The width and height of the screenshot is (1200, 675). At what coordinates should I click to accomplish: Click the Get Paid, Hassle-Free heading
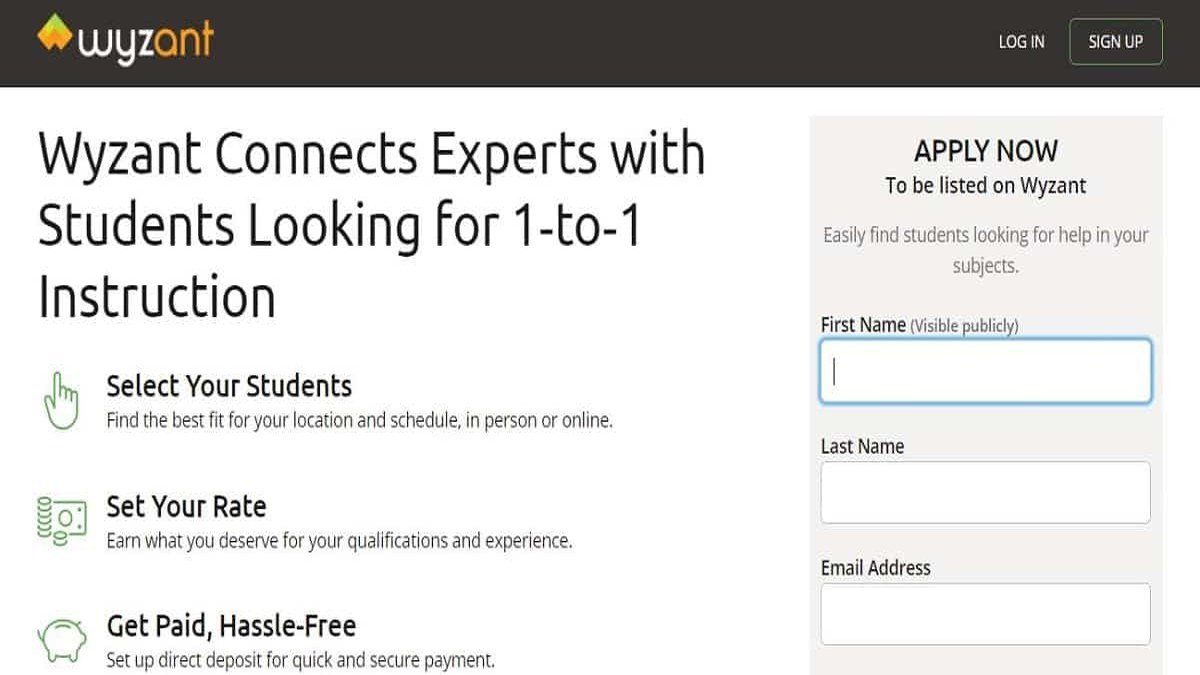point(231,626)
